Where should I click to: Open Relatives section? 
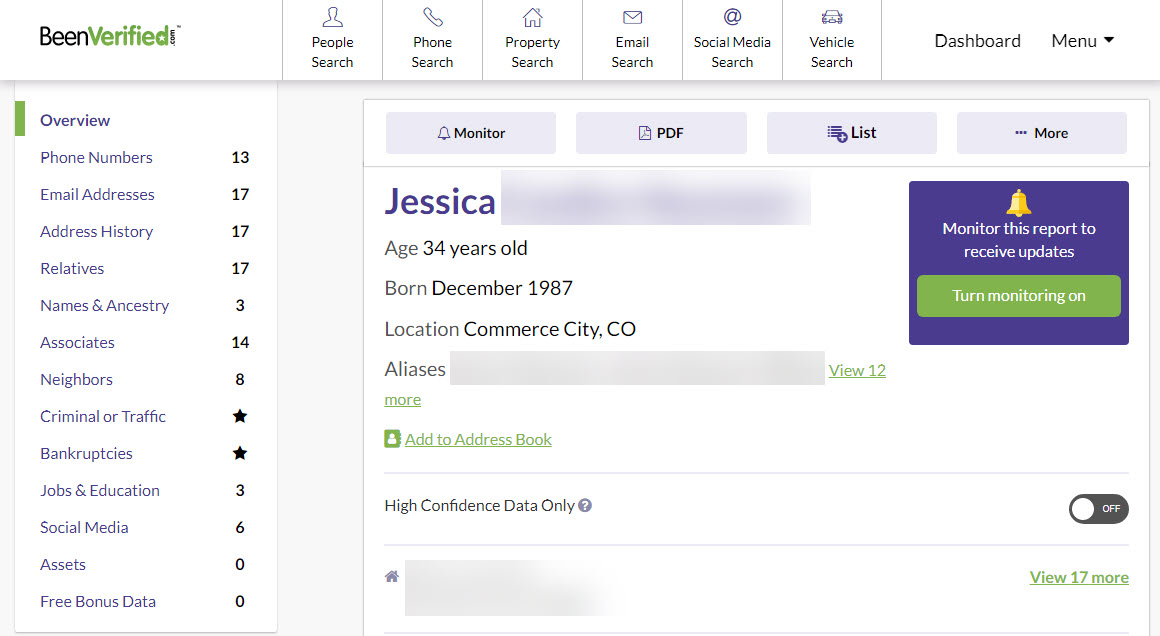click(x=72, y=268)
